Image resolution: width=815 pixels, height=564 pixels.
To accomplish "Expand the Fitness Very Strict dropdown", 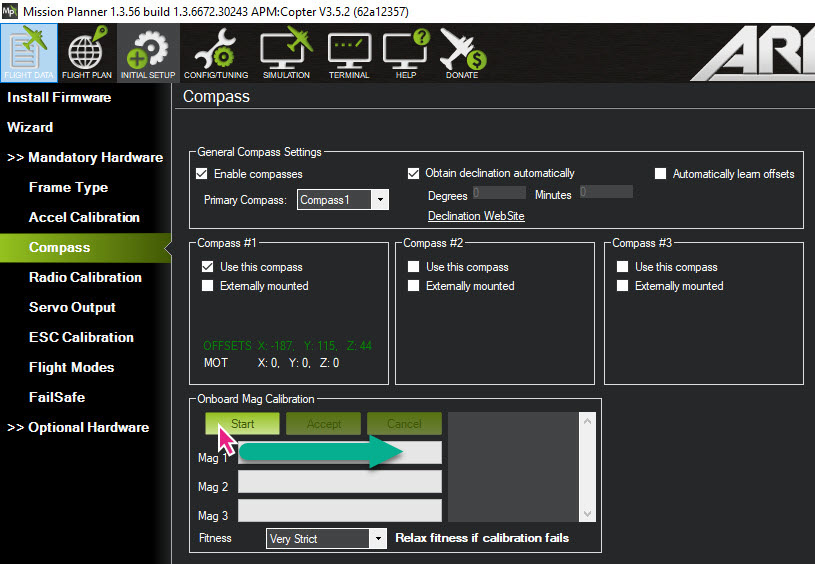I will click(x=377, y=539).
